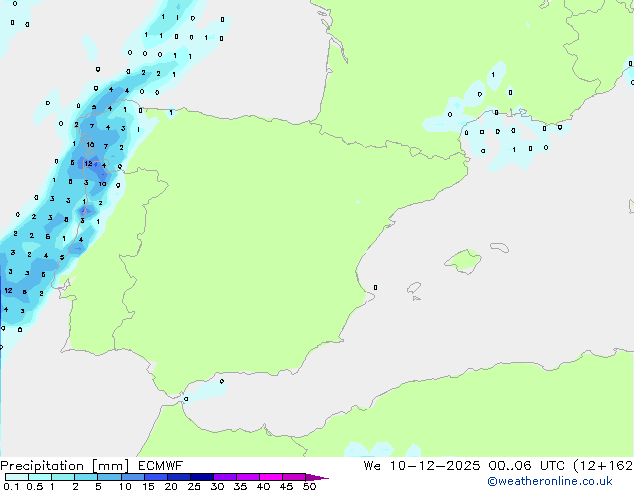Select the 0.5–1 mm legend color swatch
Image resolution: width=634 pixels, height=490 pixels.
click(40, 477)
